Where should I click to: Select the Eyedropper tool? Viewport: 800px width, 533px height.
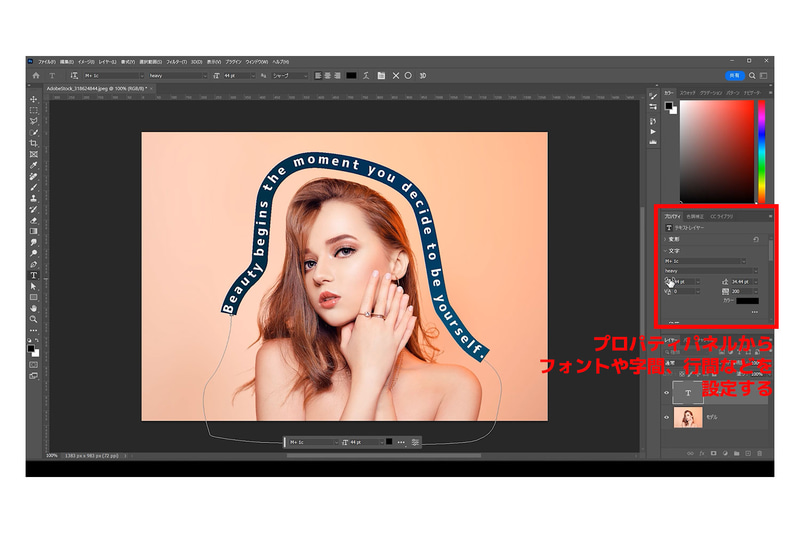[x=34, y=165]
